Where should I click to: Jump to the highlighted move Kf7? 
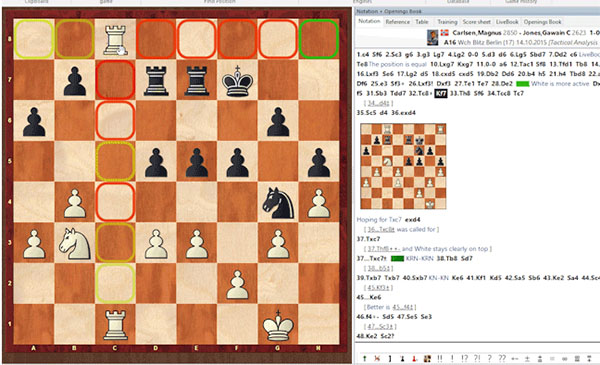(440, 93)
